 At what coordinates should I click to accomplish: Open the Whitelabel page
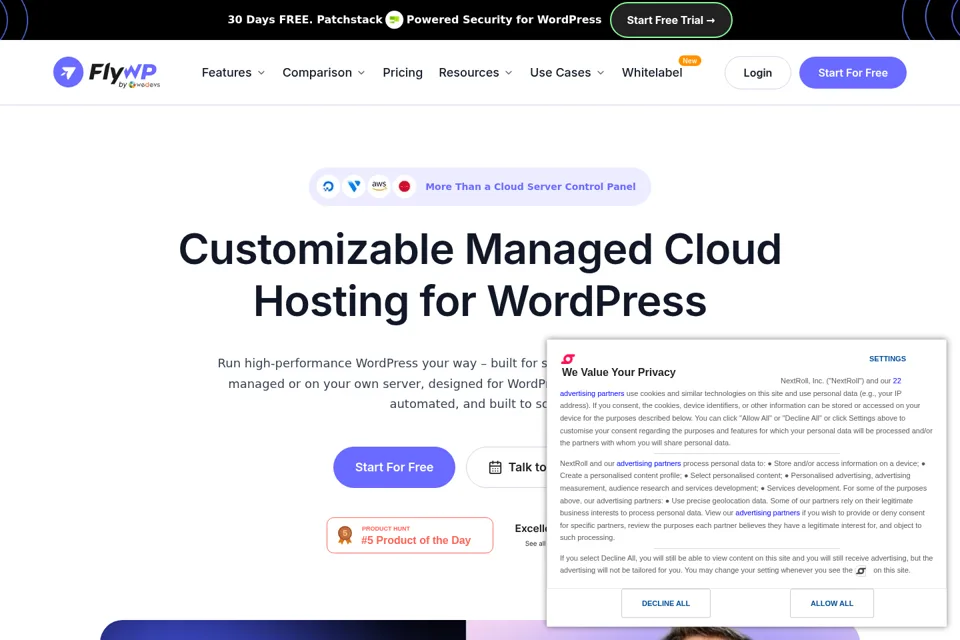click(651, 73)
